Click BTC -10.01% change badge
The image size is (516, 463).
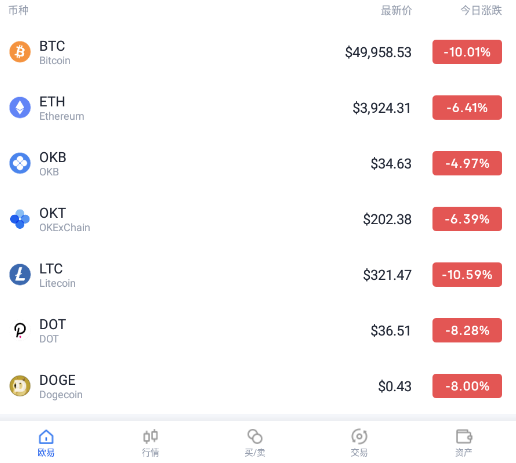click(x=467, y=52)
